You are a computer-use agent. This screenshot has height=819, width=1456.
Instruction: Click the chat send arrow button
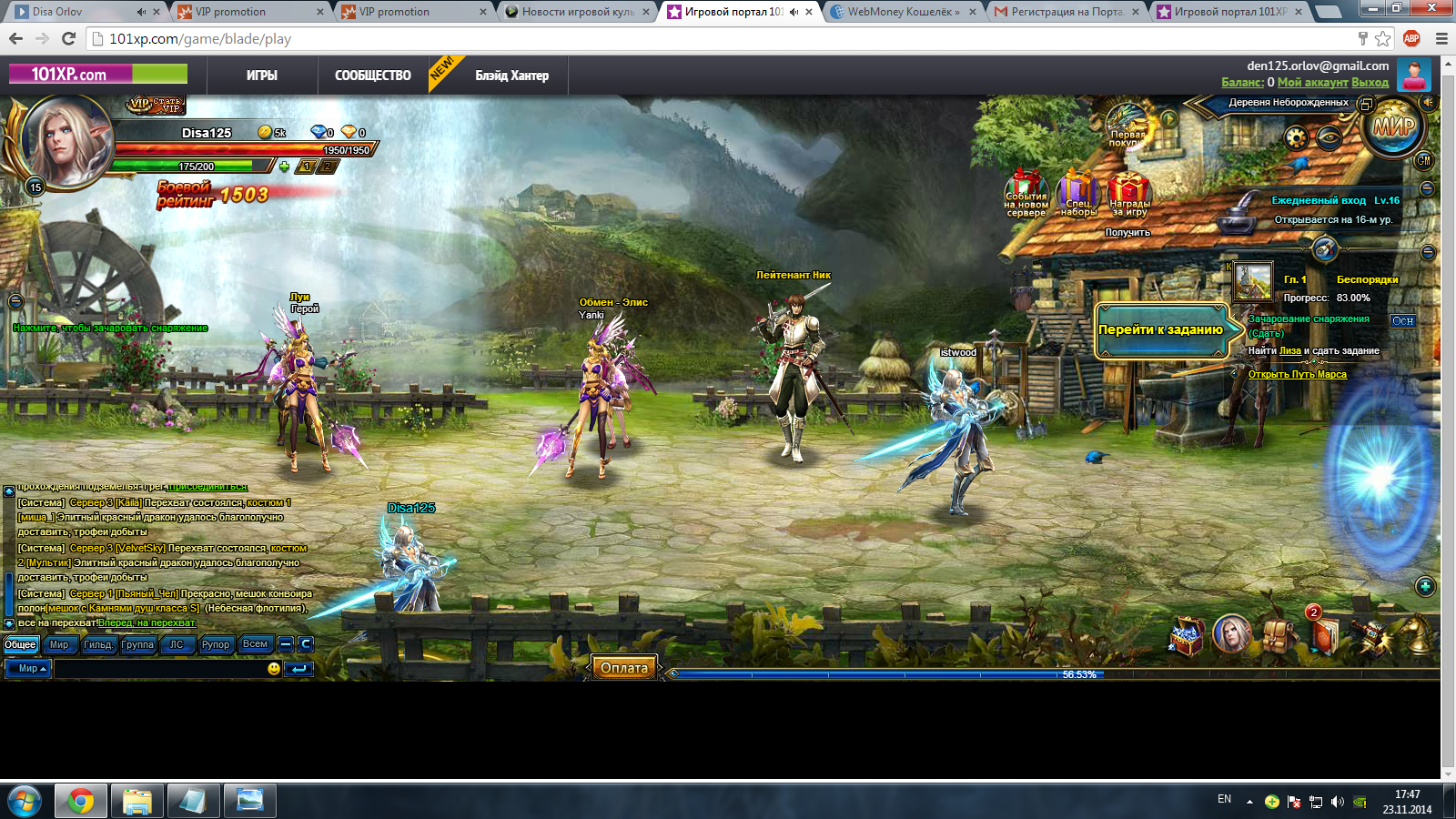coord(298,669)
